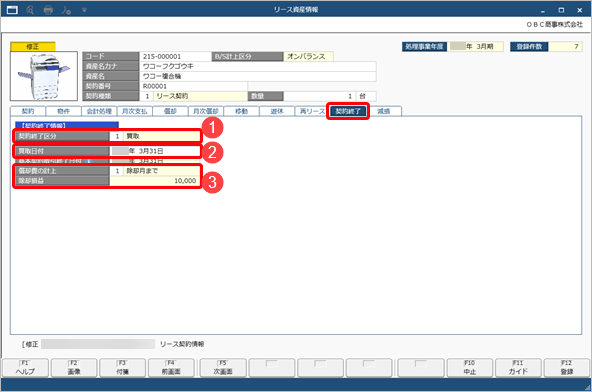Click the 償却費の計上 code field

pos(117,171)
